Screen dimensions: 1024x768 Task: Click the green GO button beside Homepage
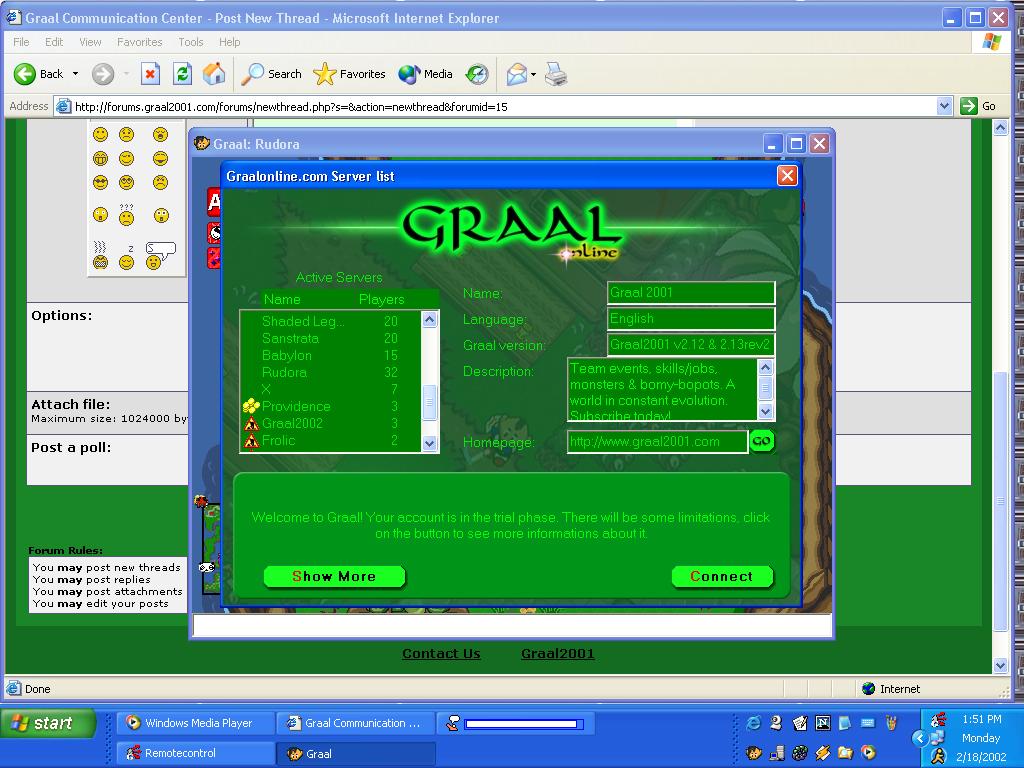pyautogui.click(x=761, y=441)
